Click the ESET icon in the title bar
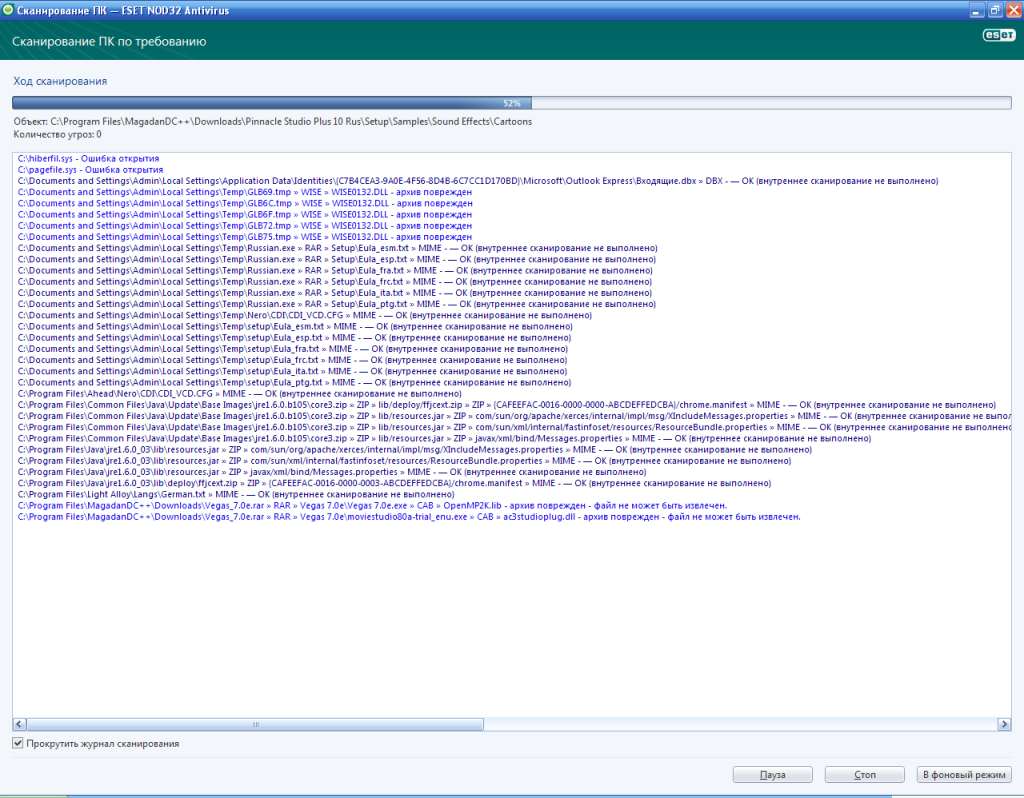1024x798 pixels. click(x=9, y=10)
